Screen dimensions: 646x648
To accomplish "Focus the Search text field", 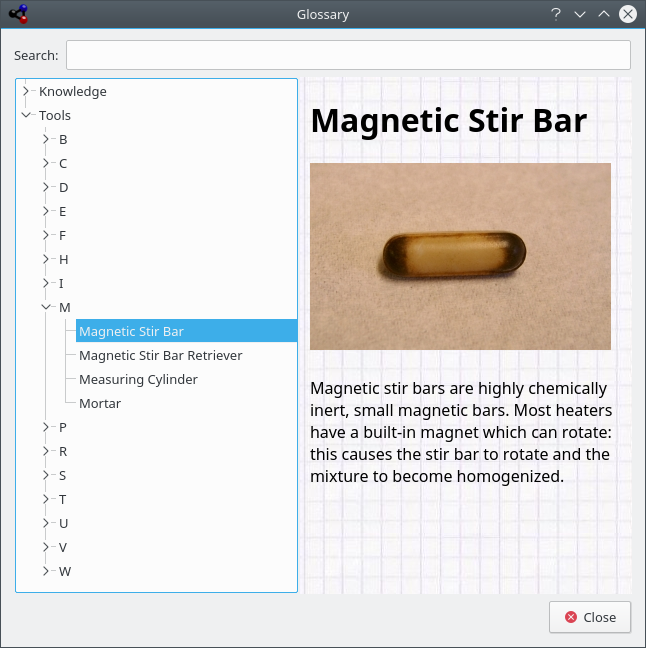I will 347,55.
